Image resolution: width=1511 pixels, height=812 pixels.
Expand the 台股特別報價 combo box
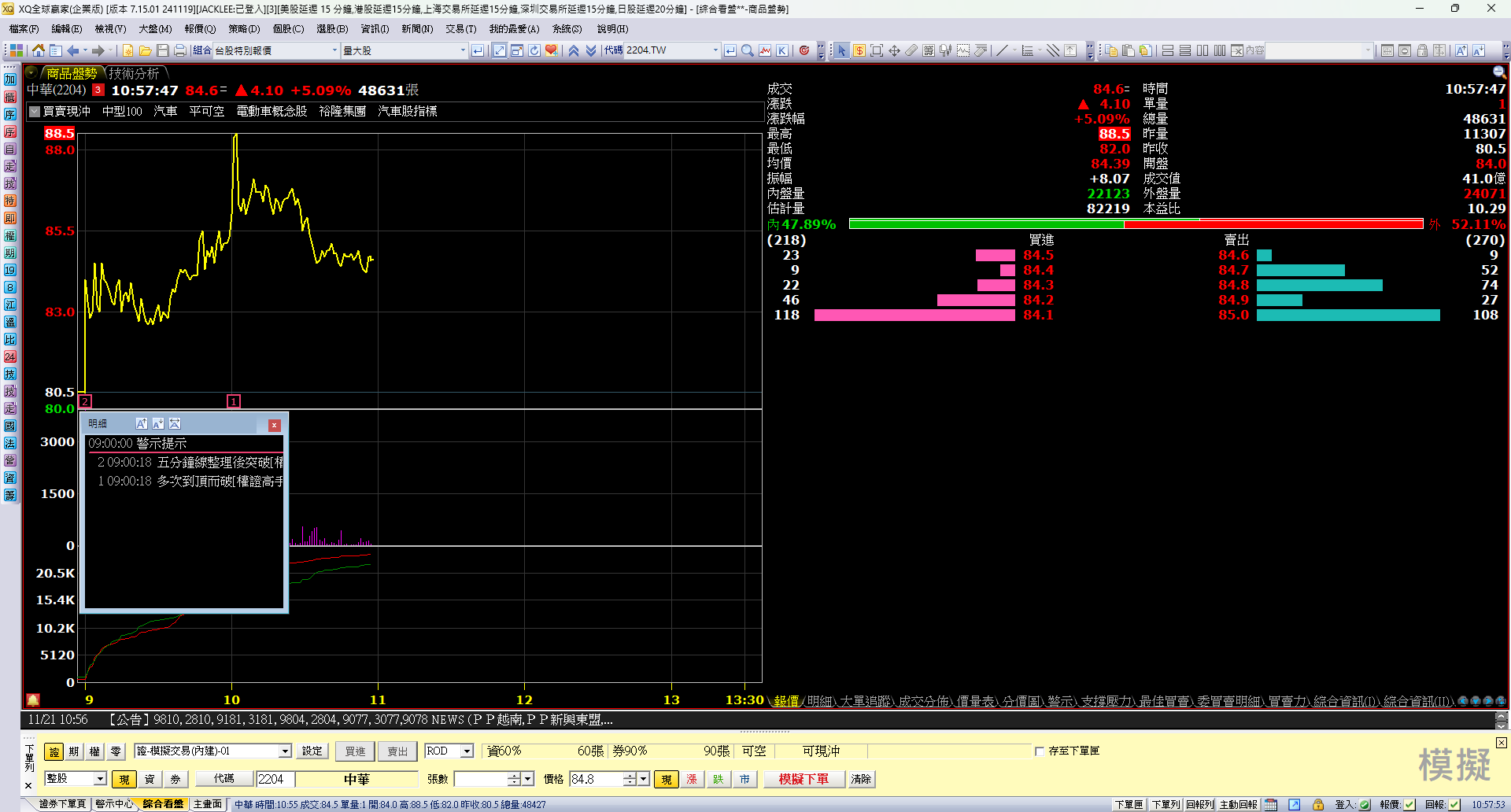coord(334,50)
